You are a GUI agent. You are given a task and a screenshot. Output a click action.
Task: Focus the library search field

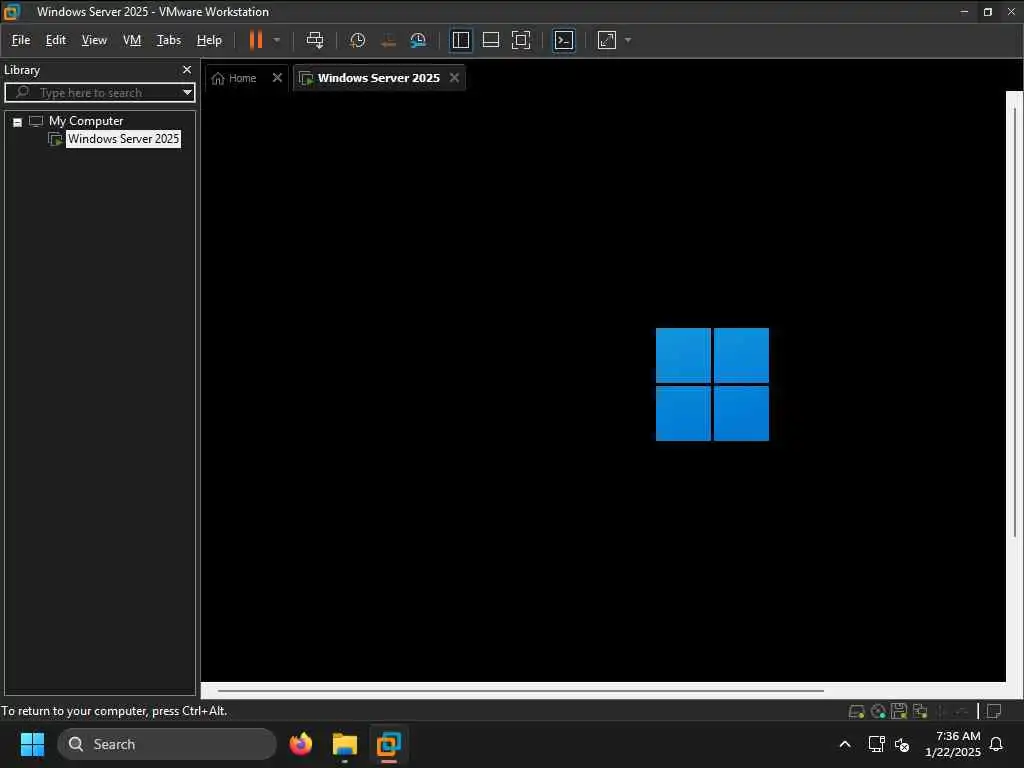click(98, 92)
